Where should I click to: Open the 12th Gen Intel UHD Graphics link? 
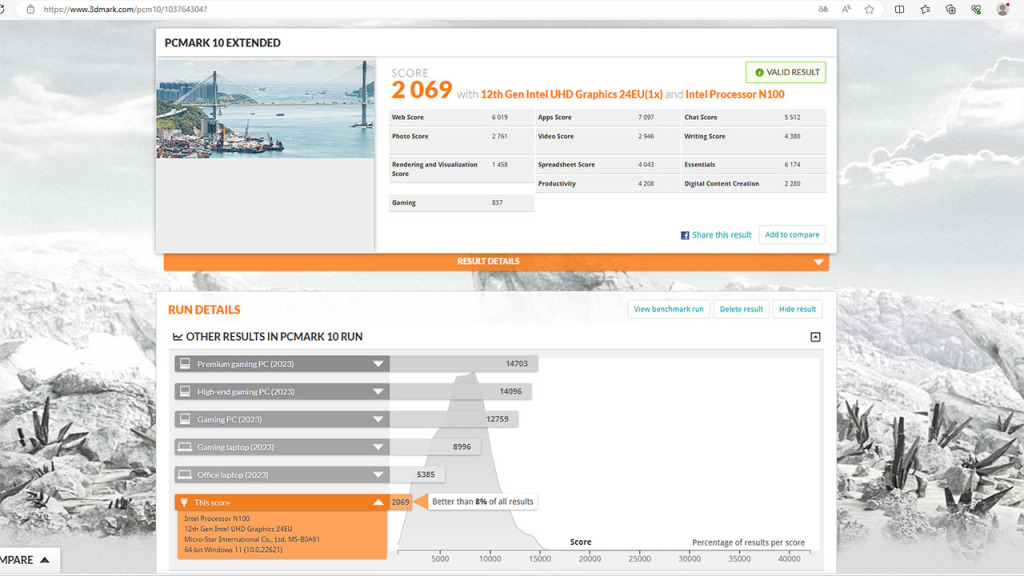coord(571,94)
